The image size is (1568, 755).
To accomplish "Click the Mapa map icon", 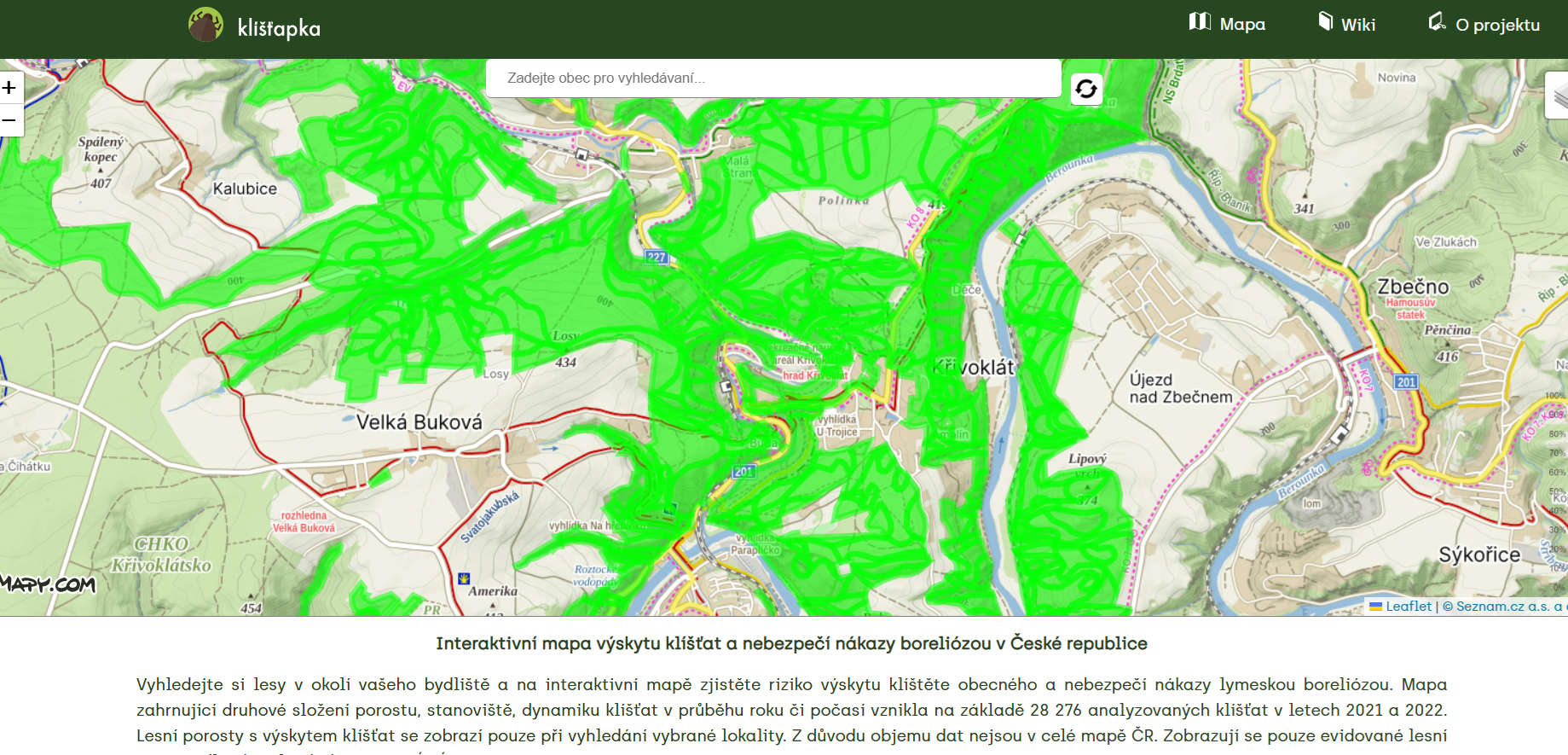I will click(1200, 21).
